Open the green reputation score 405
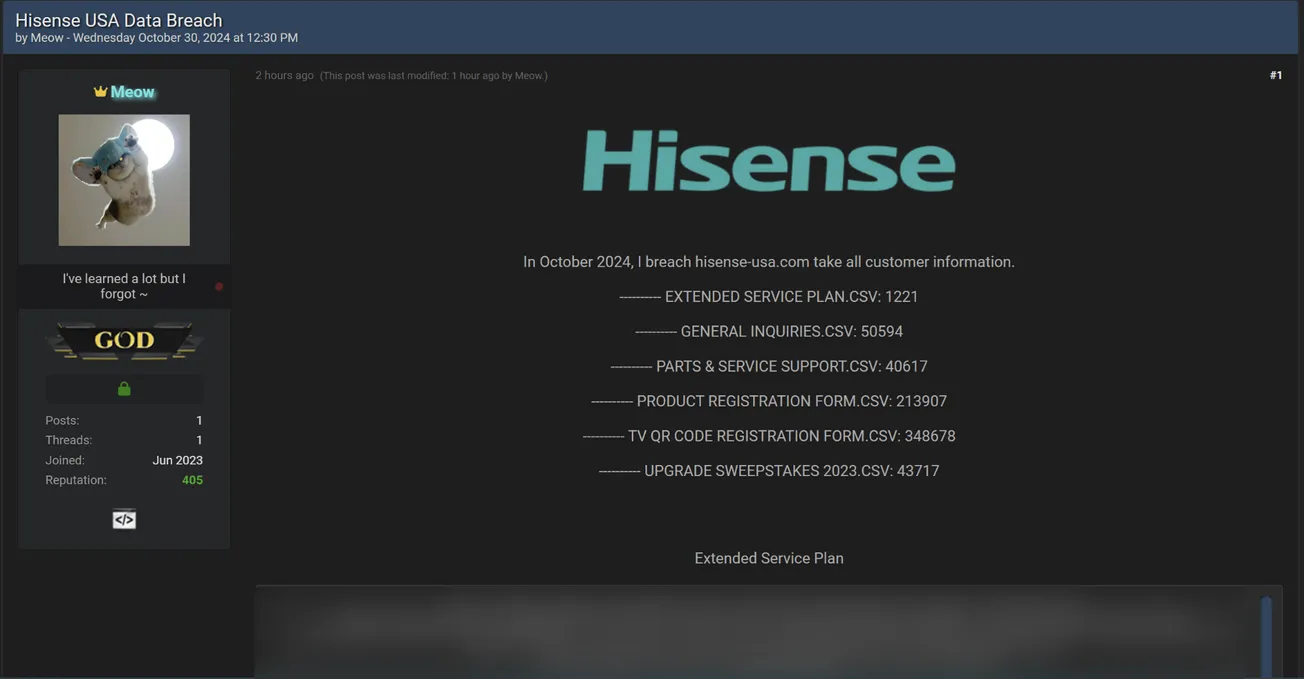The height and width of the screenshot is (679, 1304). pos(192,481)
